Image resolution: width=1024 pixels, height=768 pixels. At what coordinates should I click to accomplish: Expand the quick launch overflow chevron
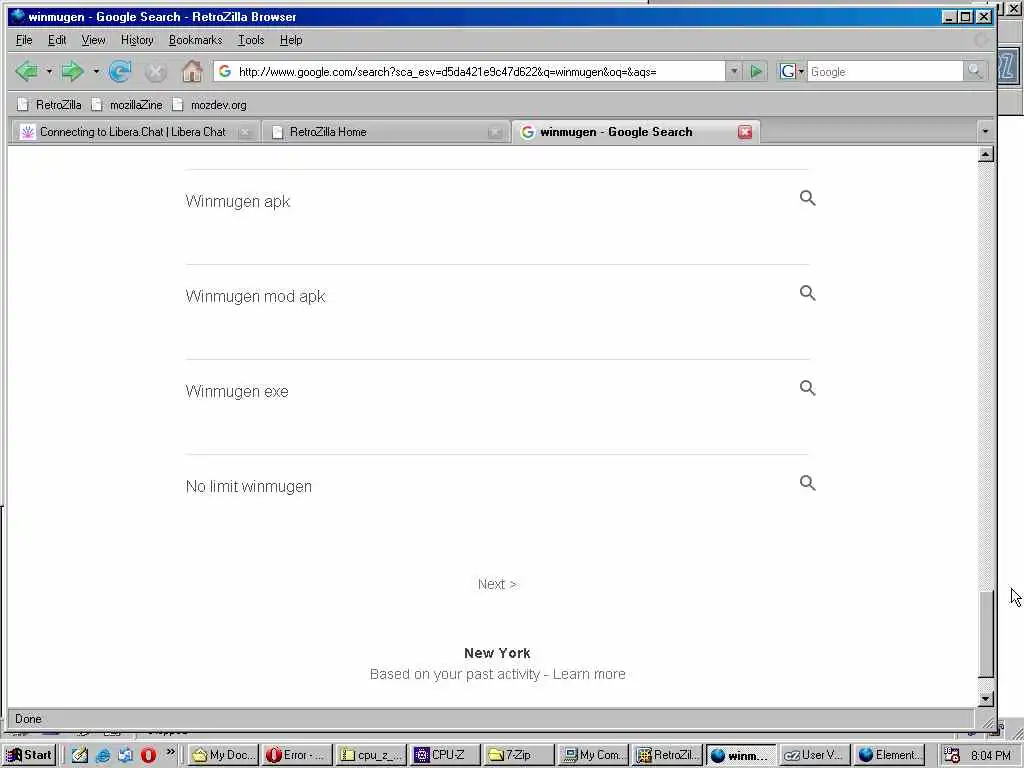pos(170,752)
